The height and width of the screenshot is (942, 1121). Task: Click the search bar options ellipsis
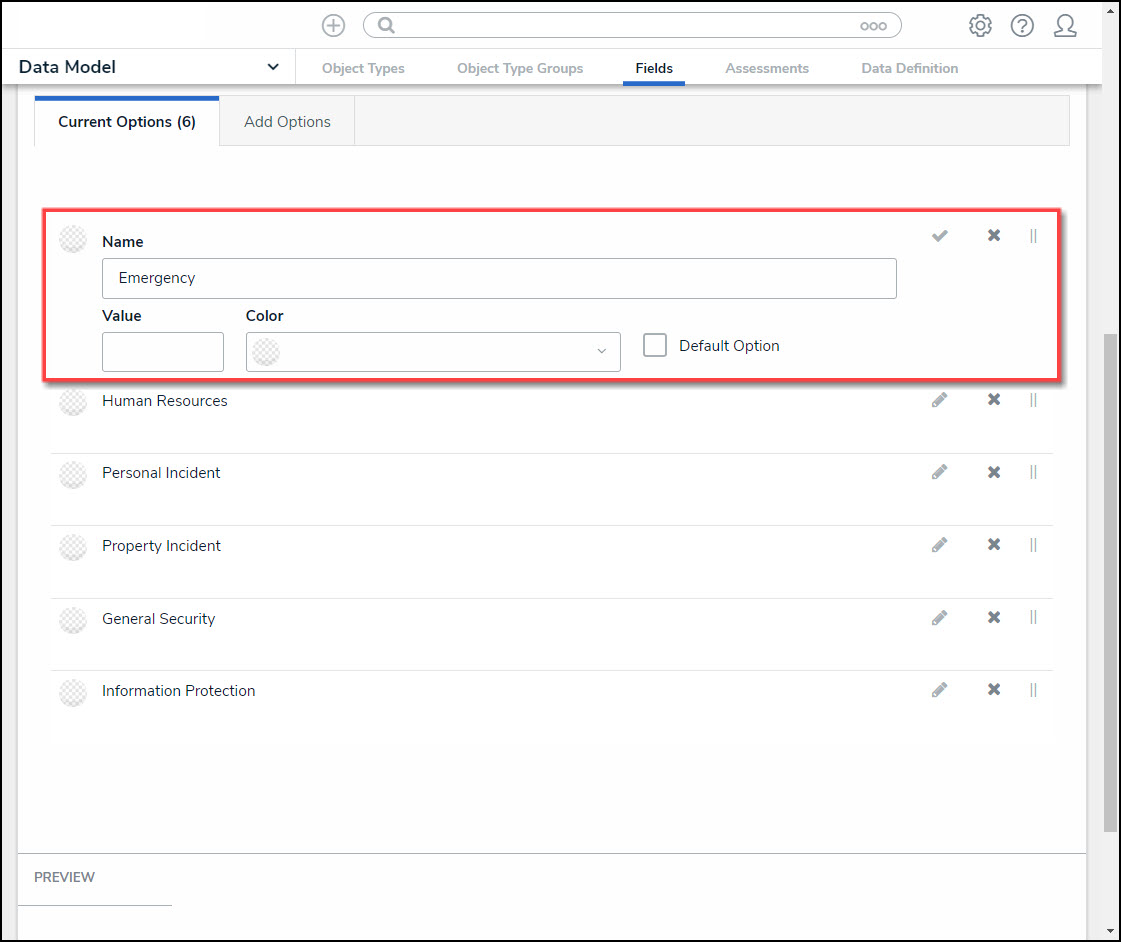tap(873, 26)
